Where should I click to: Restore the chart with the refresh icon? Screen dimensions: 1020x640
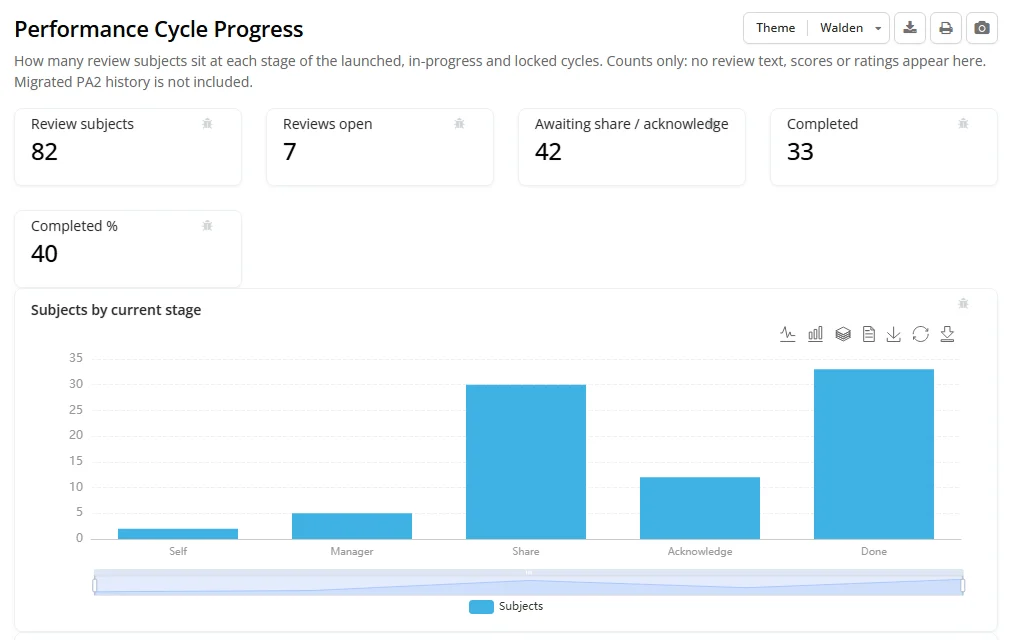click(x=920, y=334)
